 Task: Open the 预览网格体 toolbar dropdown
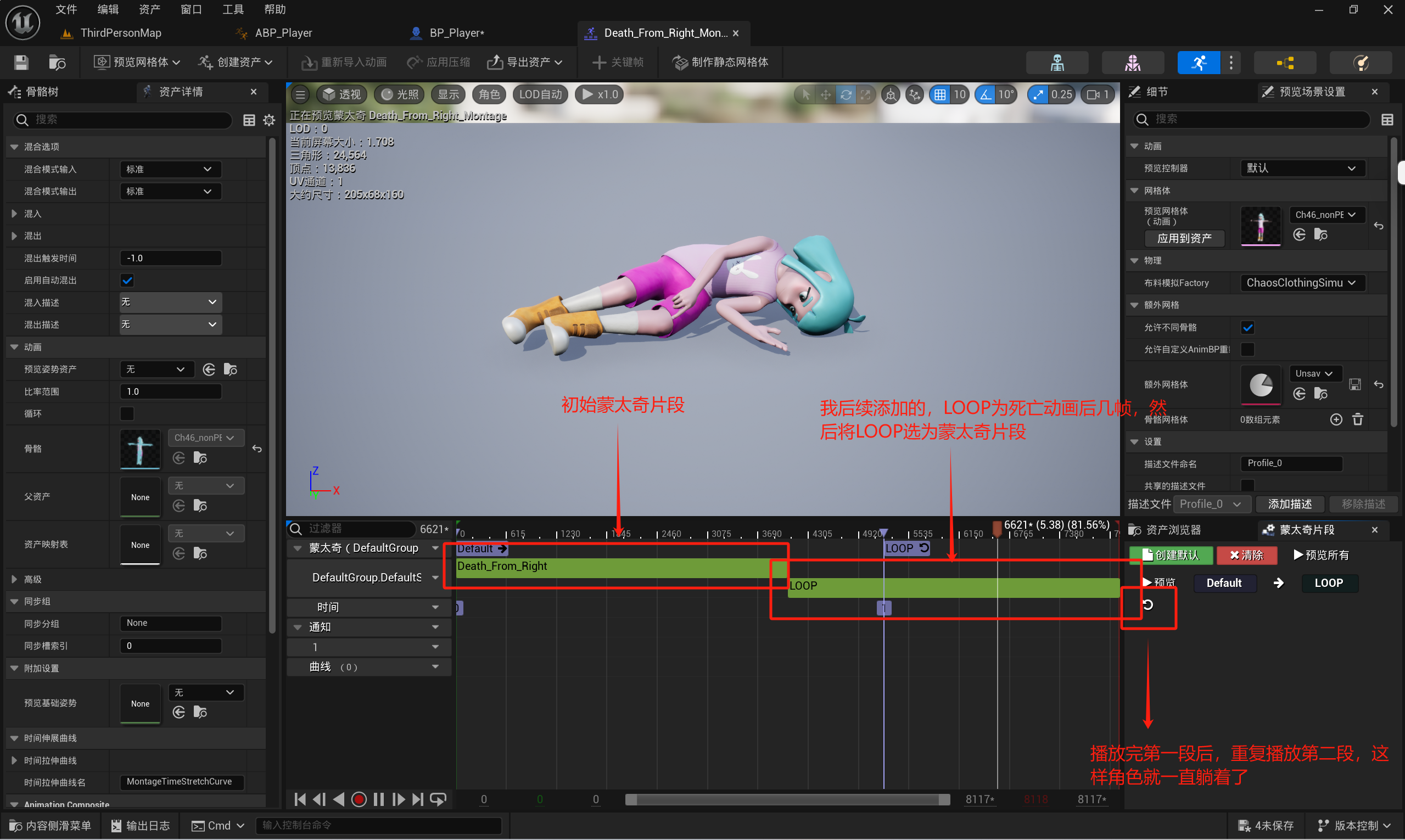tap(137, 62)
